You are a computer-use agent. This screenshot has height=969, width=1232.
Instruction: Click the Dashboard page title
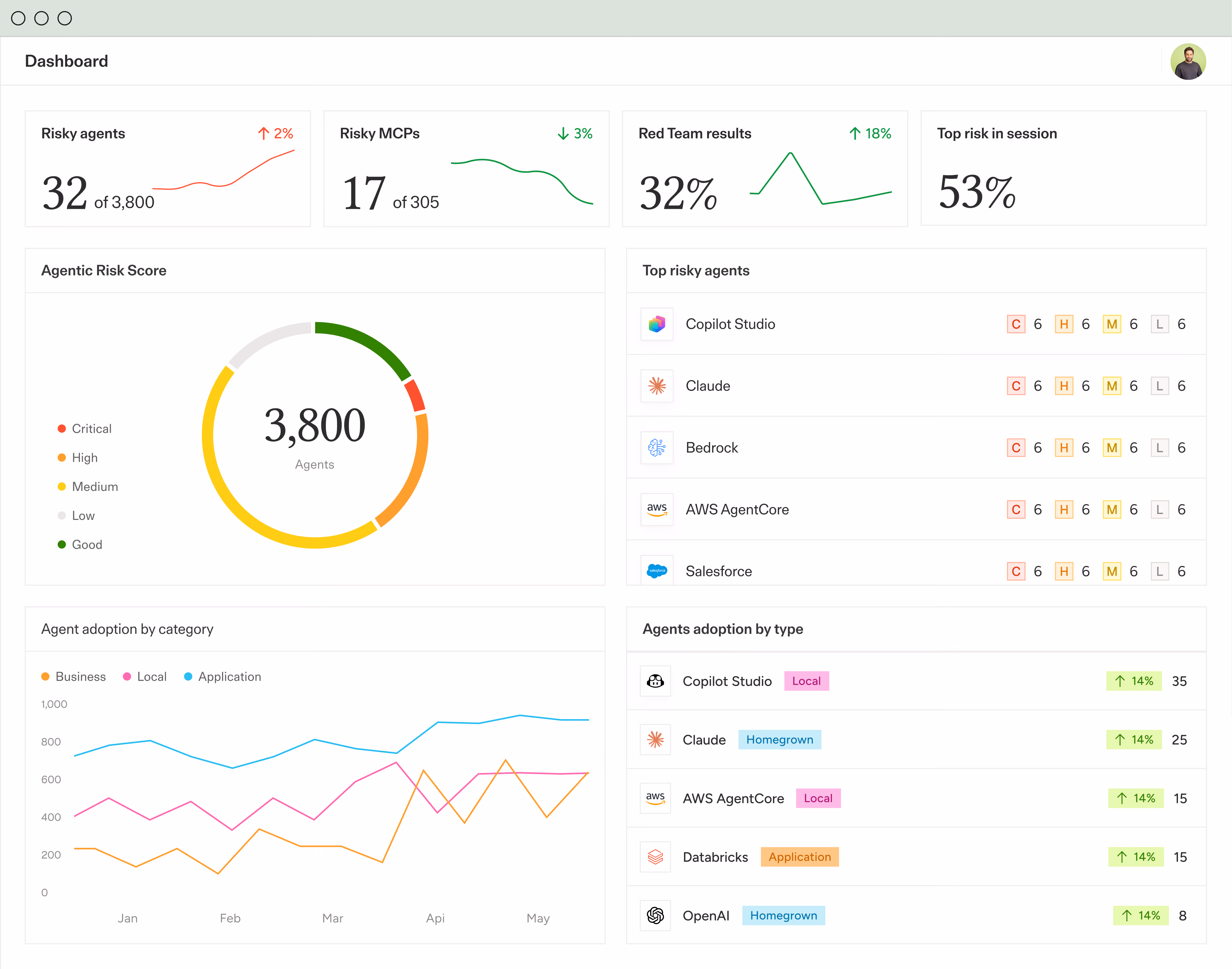pyautogui.click(x=66, y=61)
